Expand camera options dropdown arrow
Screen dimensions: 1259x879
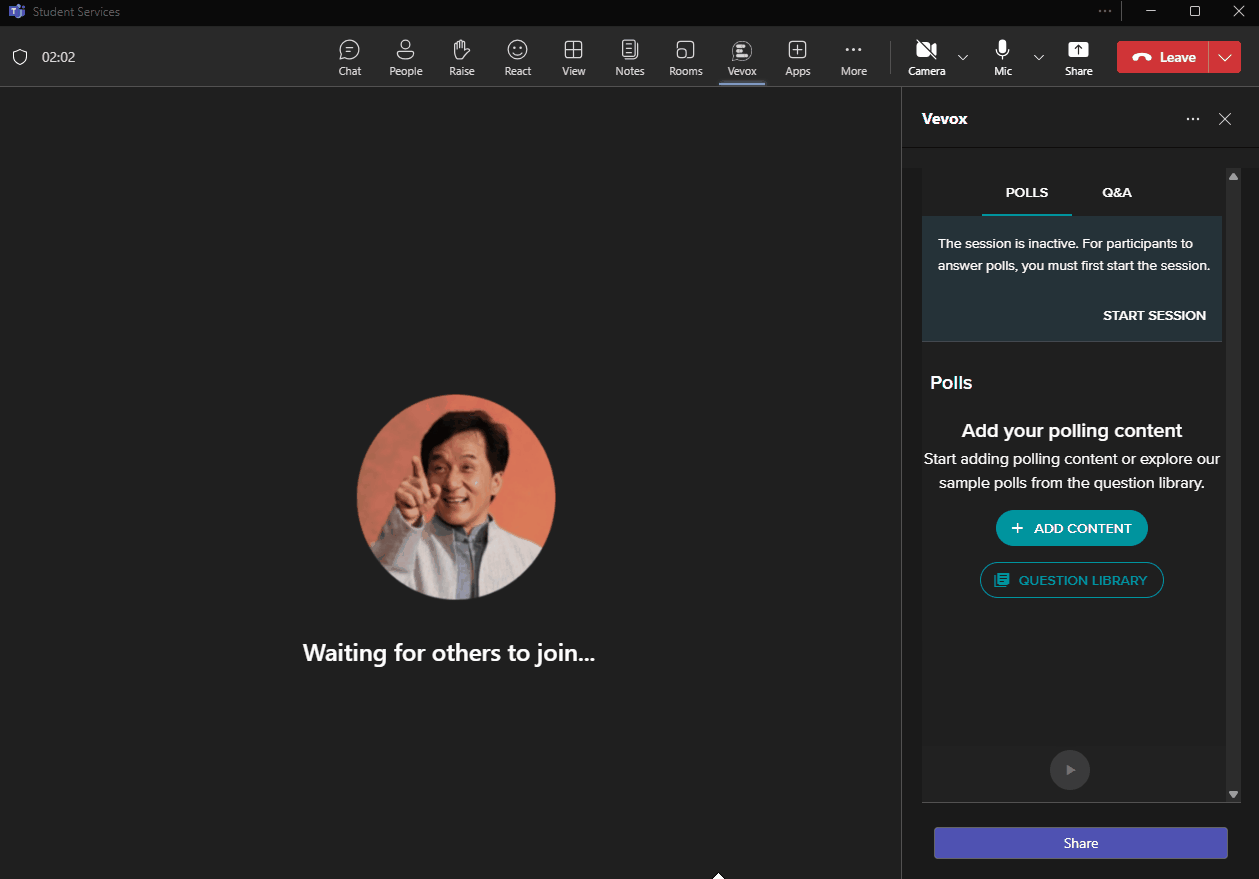963,57
